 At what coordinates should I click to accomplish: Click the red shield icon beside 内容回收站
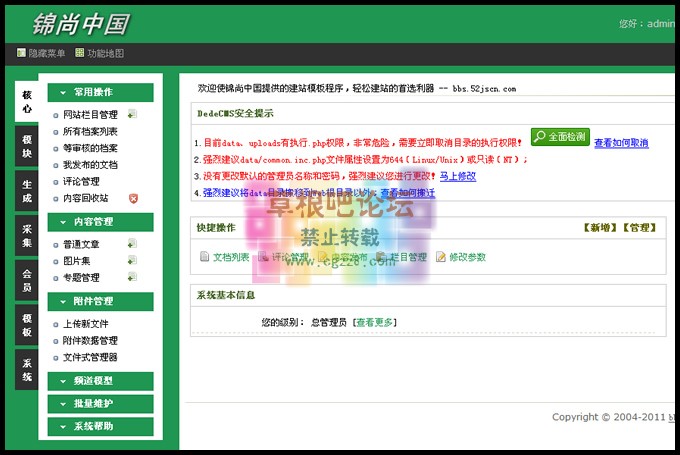pyautogui.click(x=133, y=198)
